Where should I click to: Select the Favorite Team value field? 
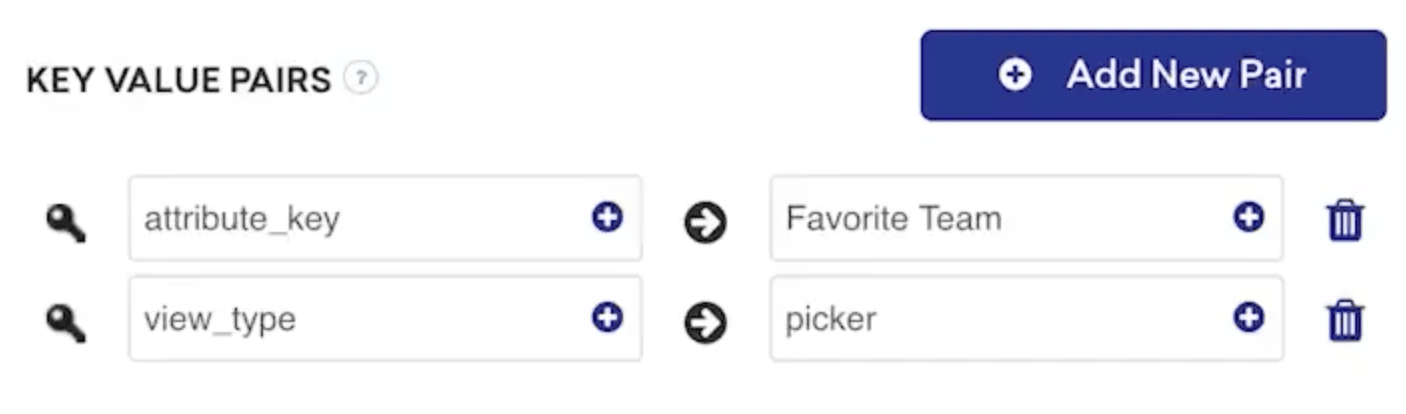tap(1000, 218)
